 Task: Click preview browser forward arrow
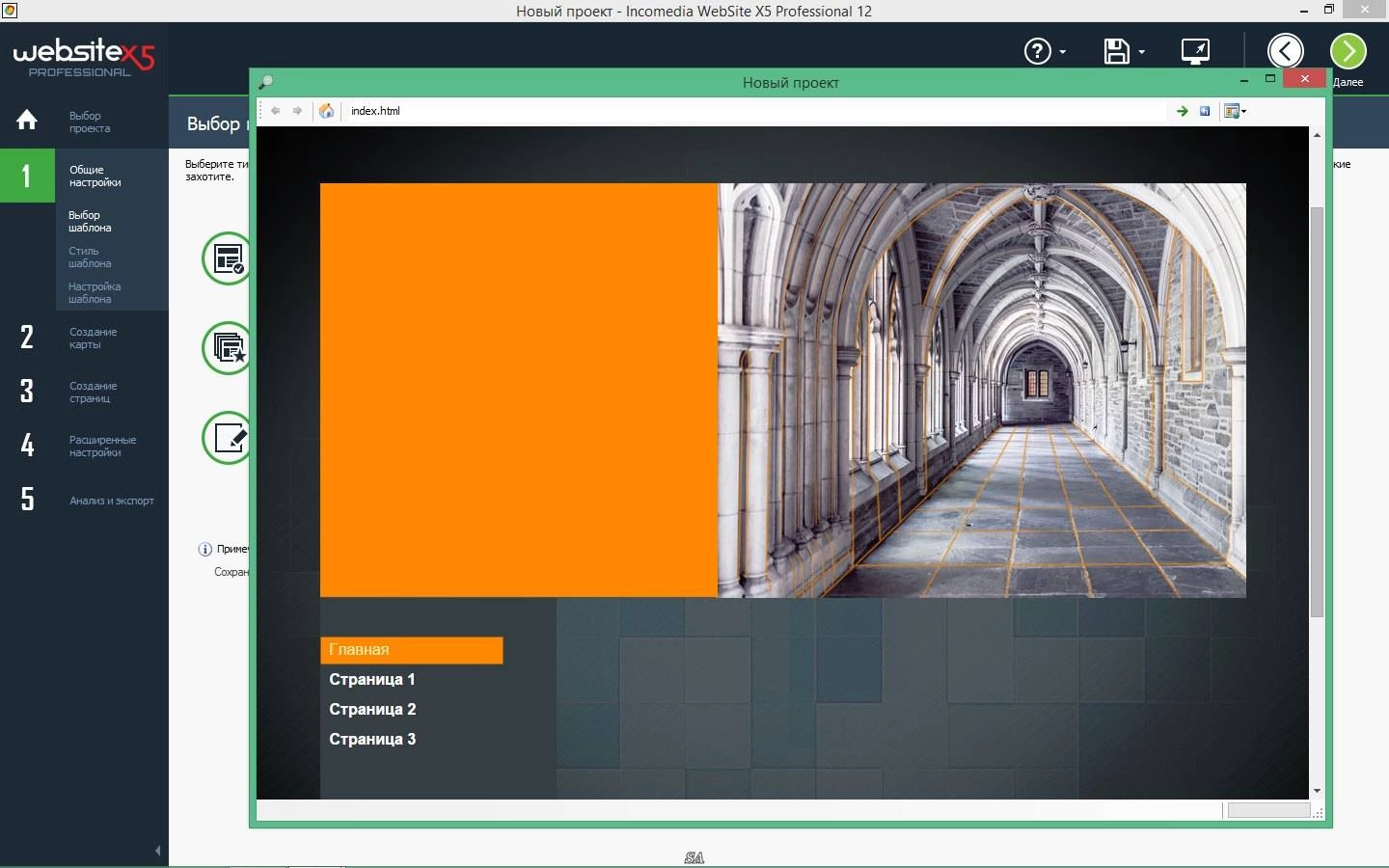[x=297, y=111]
